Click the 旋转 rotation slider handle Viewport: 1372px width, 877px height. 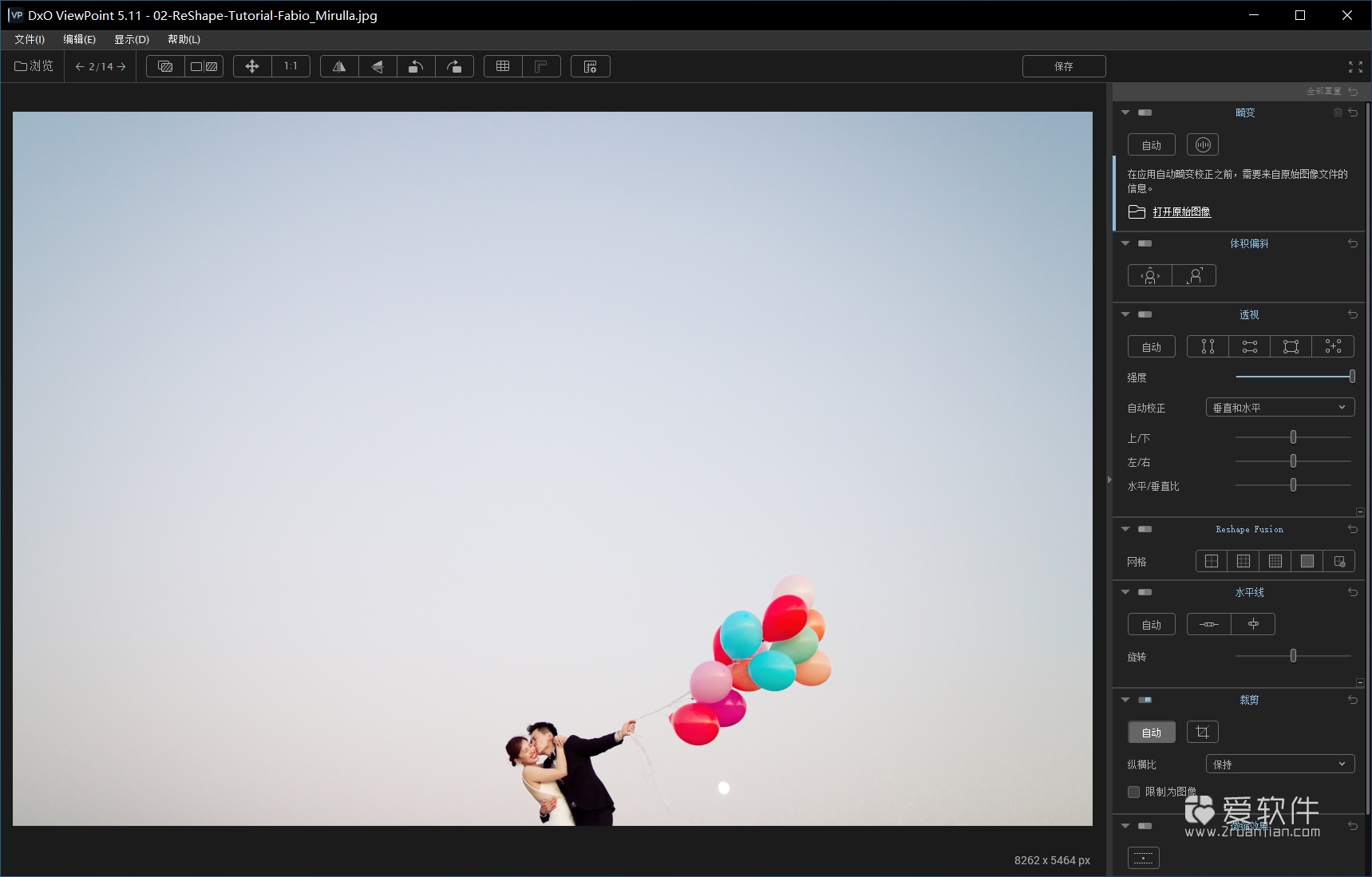[1293, 656]
